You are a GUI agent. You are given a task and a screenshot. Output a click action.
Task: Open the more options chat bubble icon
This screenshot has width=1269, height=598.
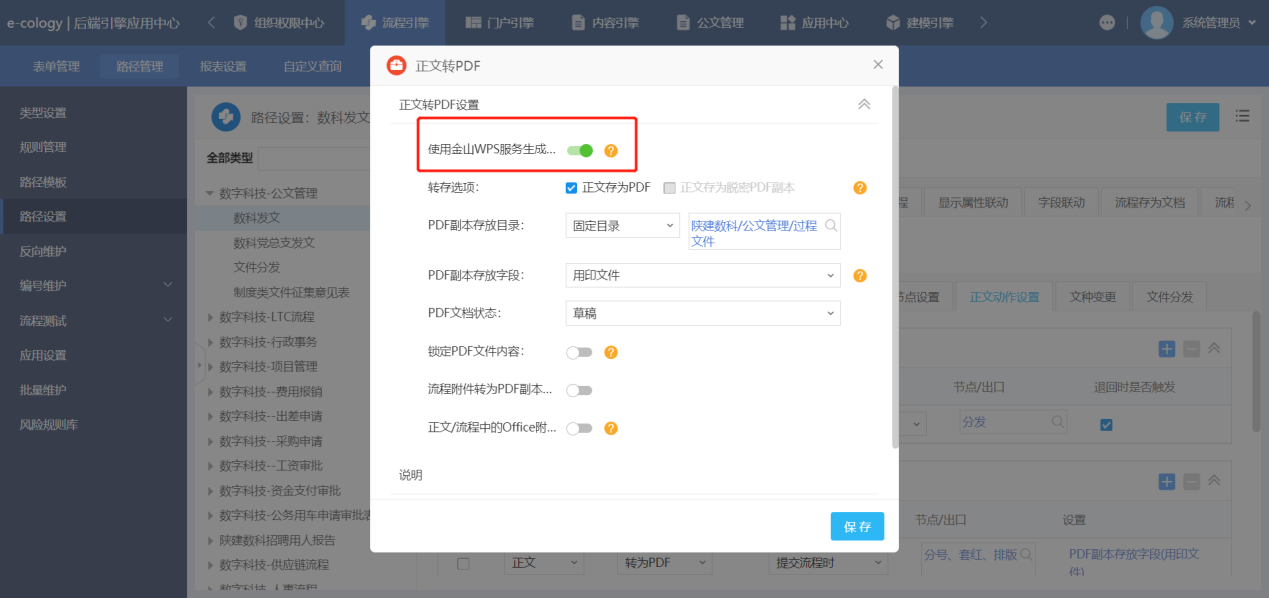(1106, 22)
